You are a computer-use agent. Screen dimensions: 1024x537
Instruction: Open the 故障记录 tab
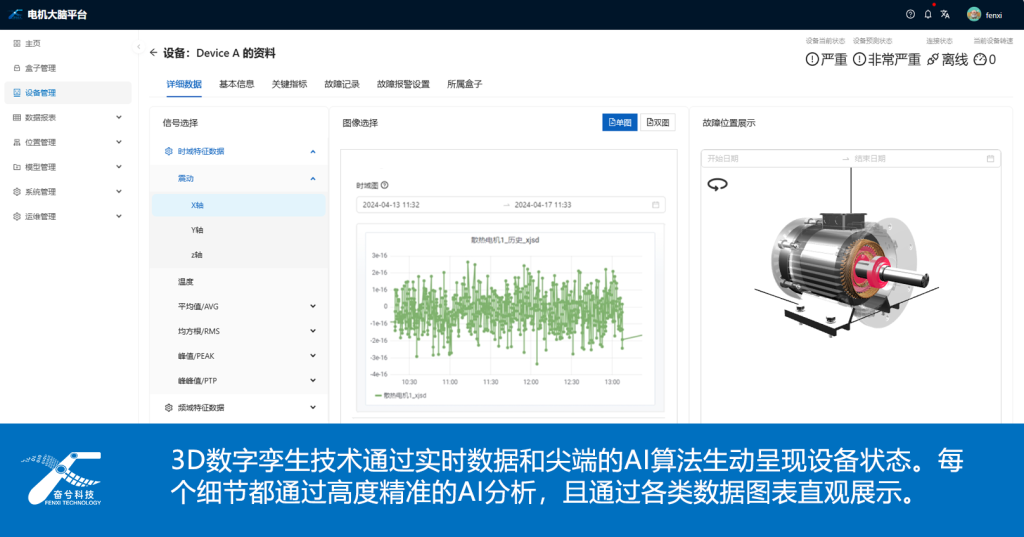click(x=341, y=84)
